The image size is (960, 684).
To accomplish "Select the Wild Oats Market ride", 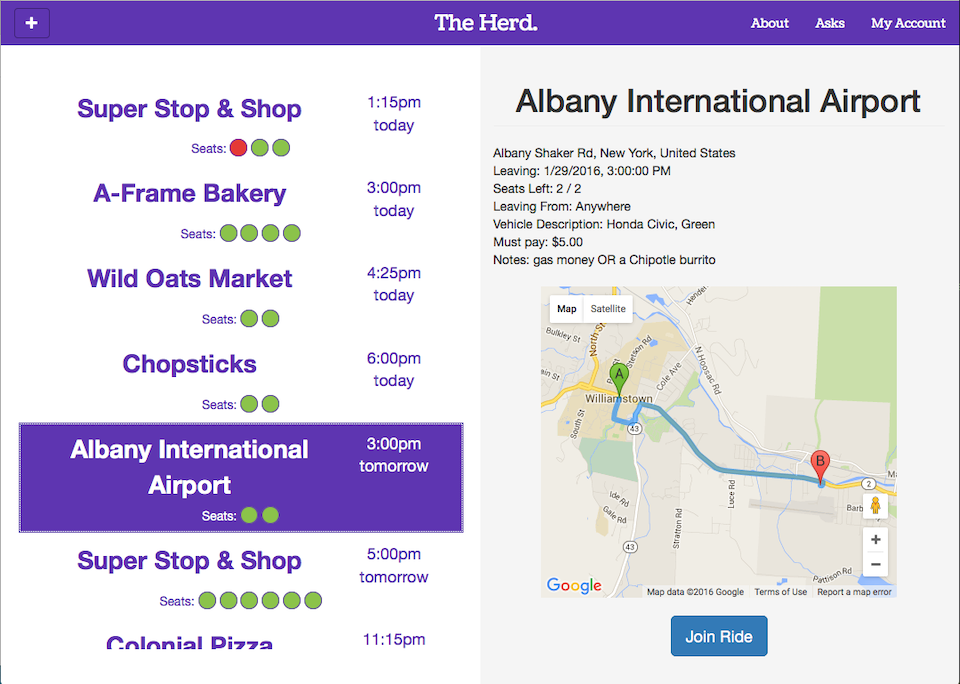I will pyautogui.click(x=241, y=296).
